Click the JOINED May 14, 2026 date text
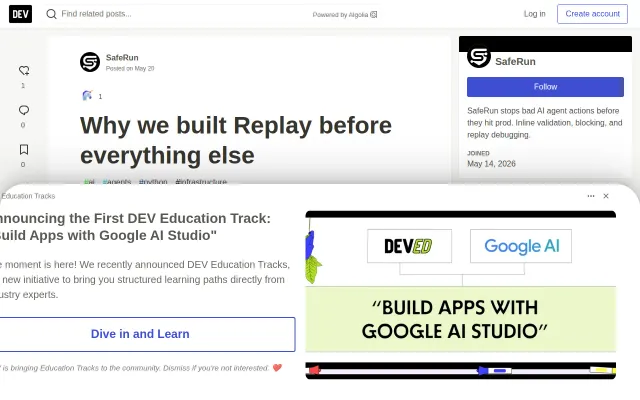Screen dimensions: 640x400 pos(491,164)
